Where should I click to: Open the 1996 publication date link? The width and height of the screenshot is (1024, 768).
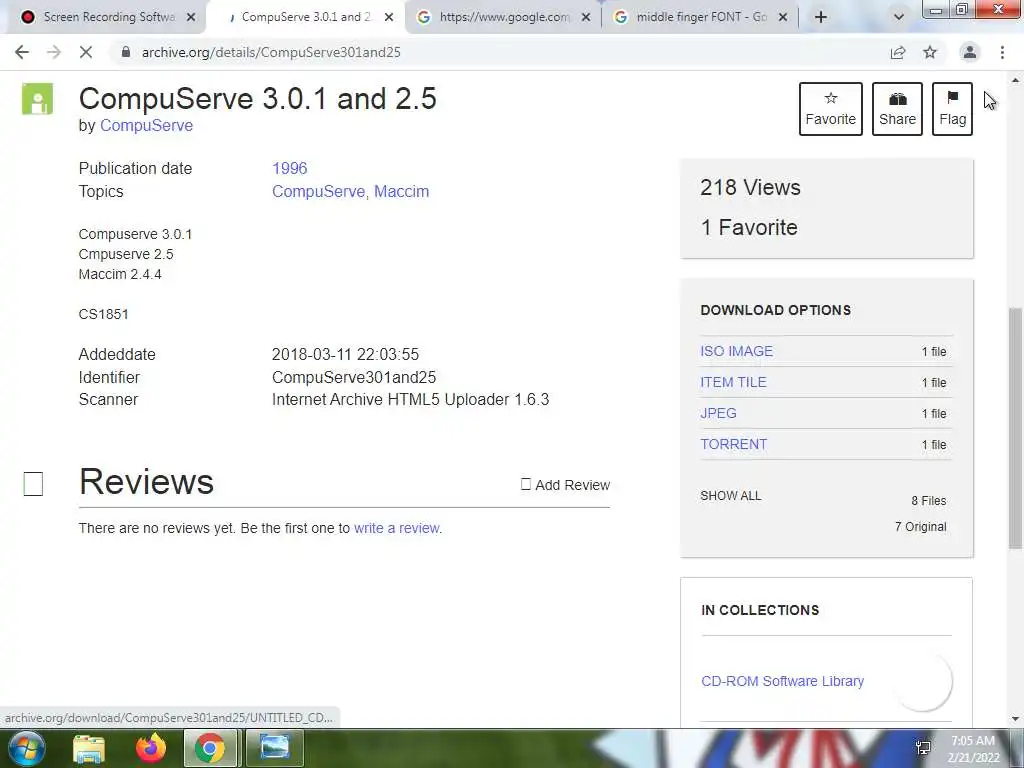289,168
